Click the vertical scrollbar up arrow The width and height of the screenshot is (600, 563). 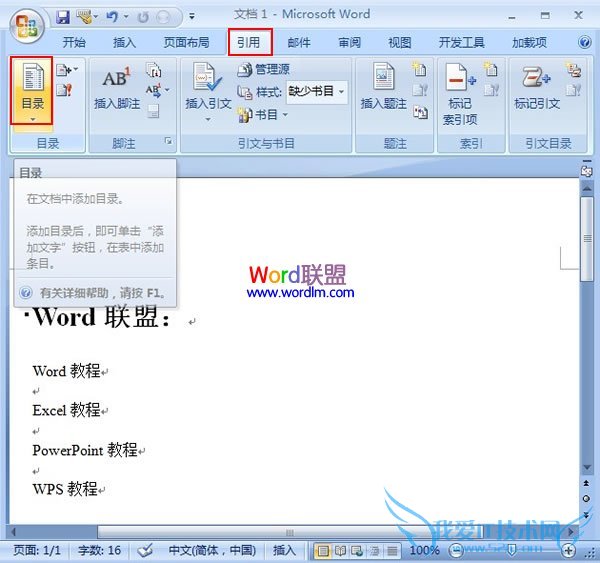coord(586,188)
